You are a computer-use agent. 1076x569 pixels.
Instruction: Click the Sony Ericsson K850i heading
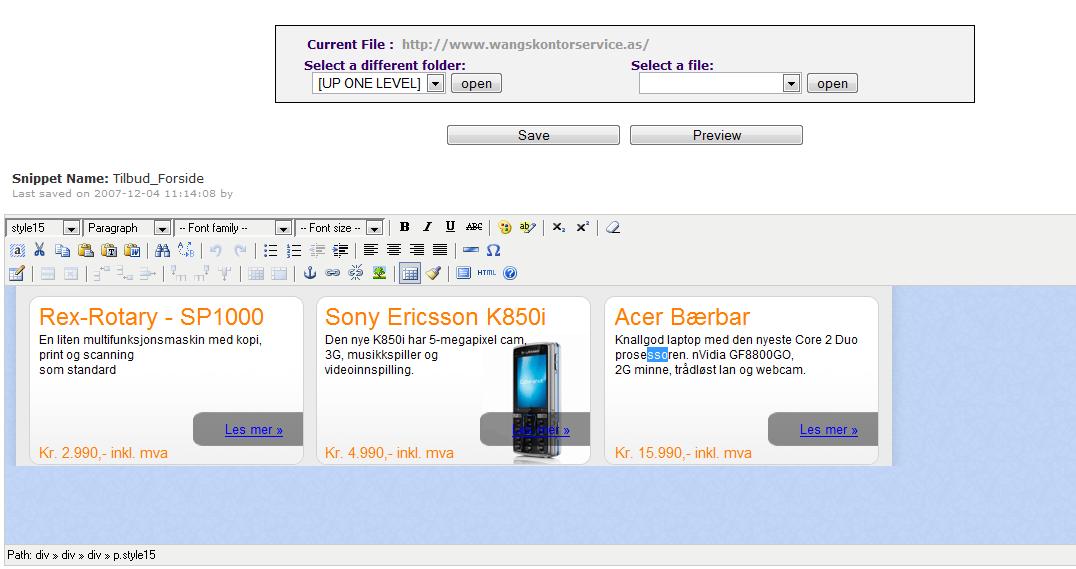435,317
